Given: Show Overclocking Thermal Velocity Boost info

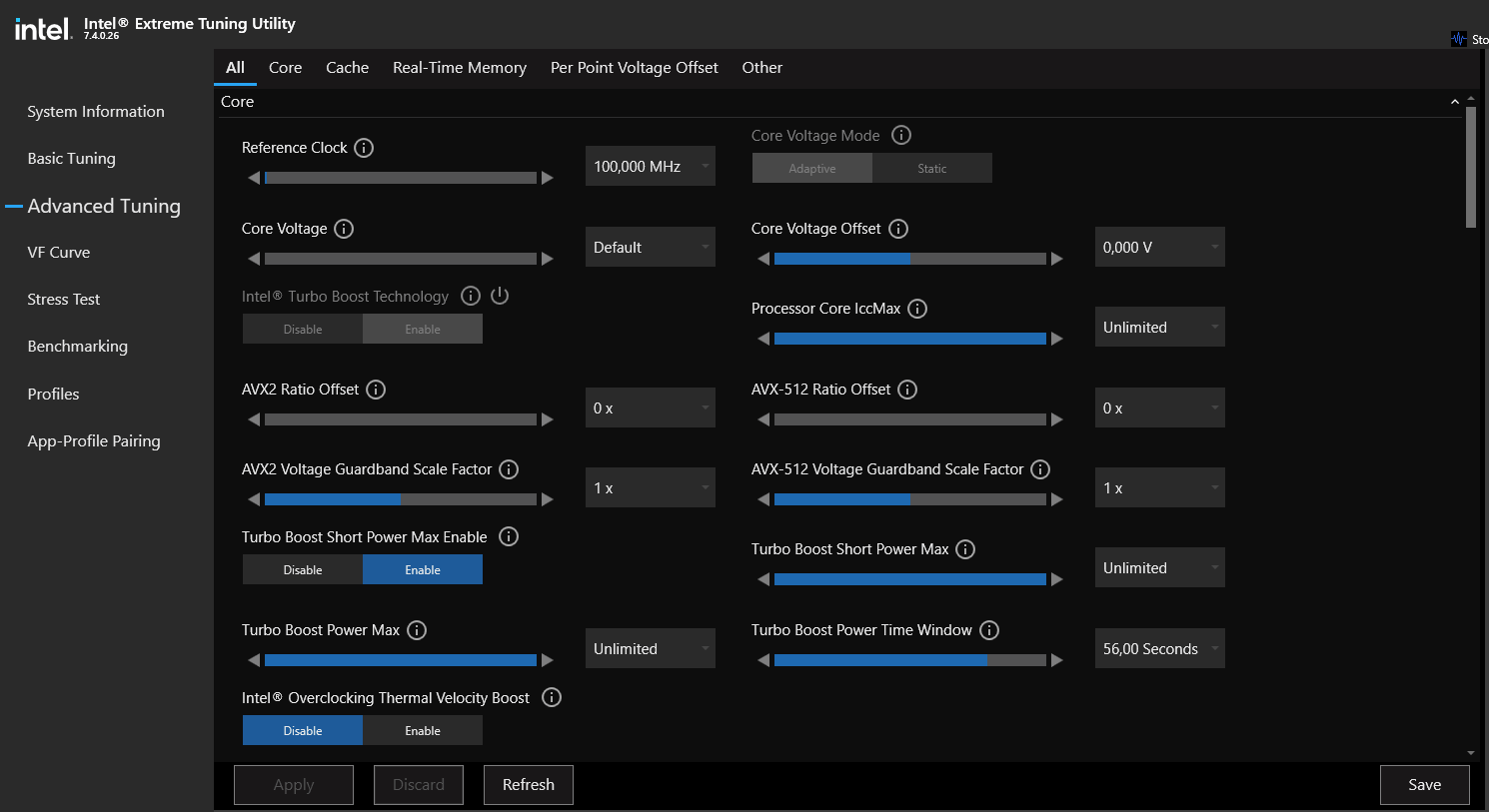Looking at the screenshot, I should pyautogui.click(x=552, y=697).
